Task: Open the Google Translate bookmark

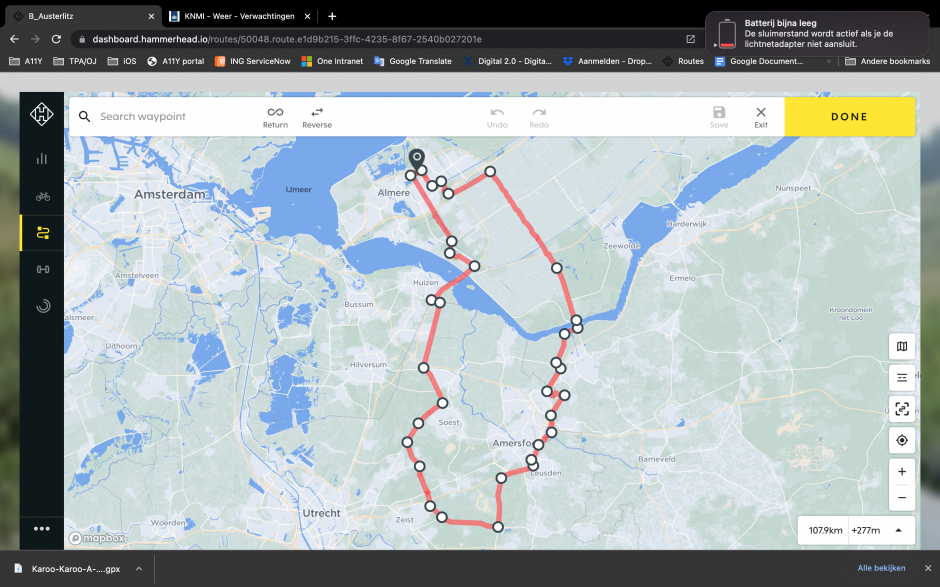Action: pos(412,61)
